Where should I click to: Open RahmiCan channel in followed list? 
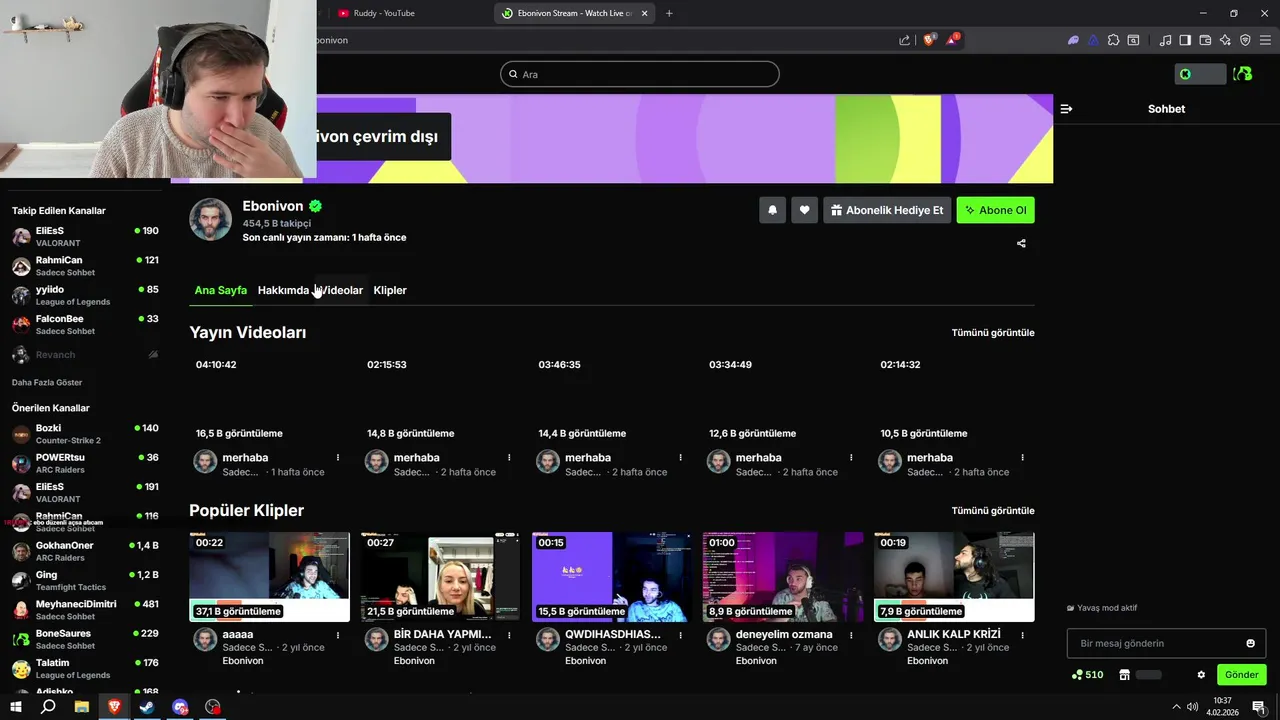85,266
